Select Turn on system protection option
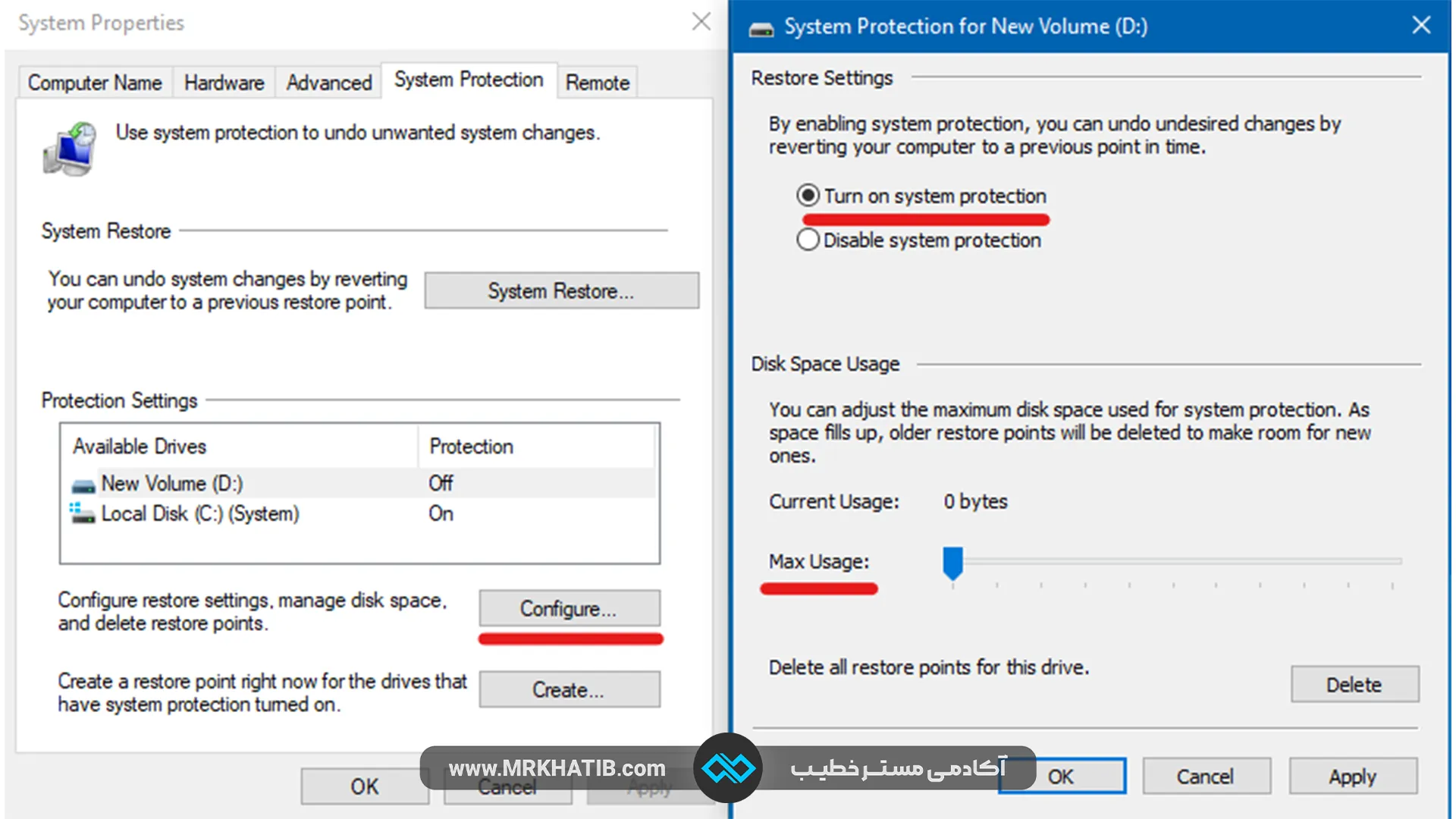Image resolution: width=1456 pixels, height=819 pixels. 808,196
